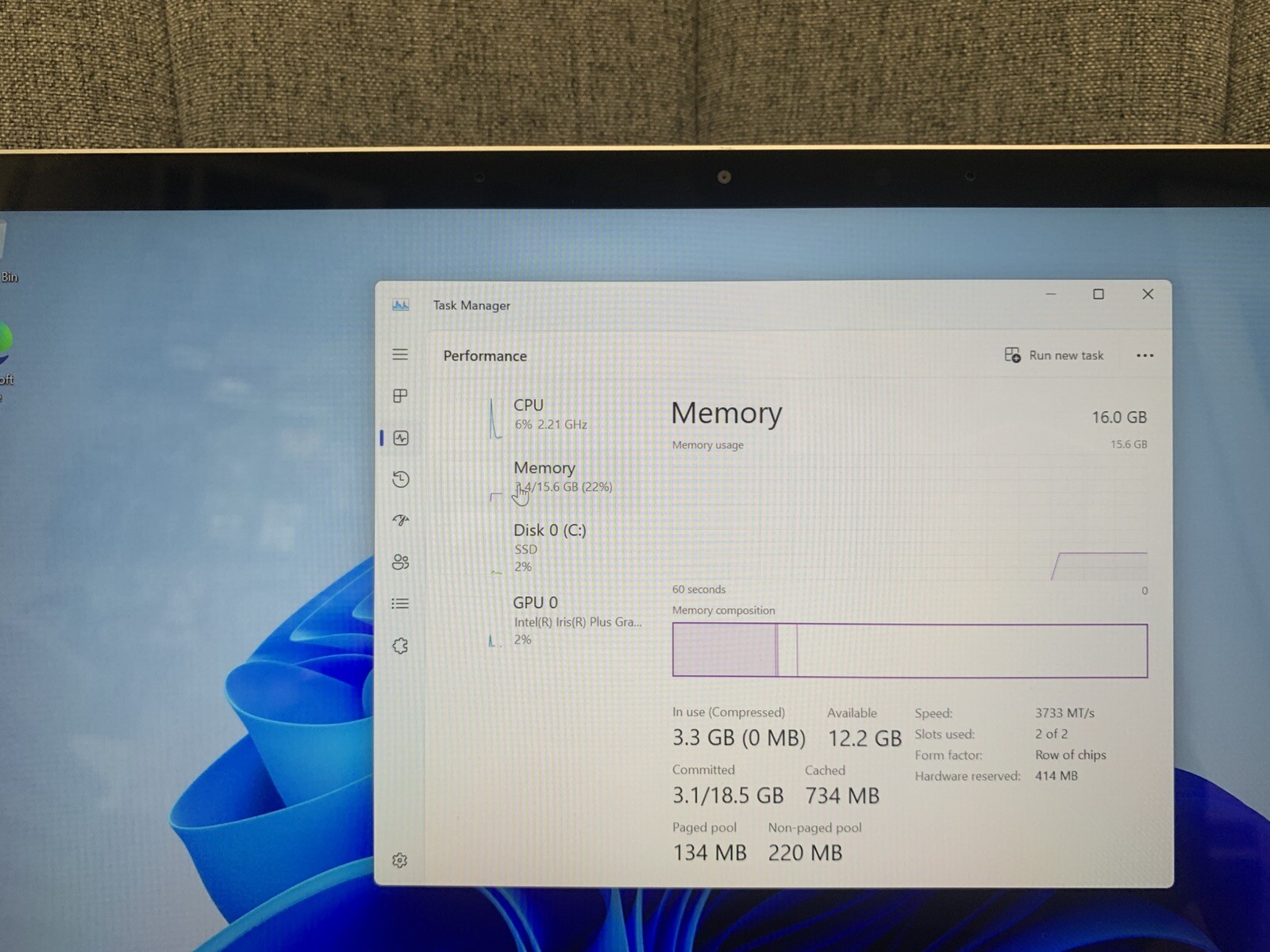Click the CPU mini usage graph

[495, 418]
